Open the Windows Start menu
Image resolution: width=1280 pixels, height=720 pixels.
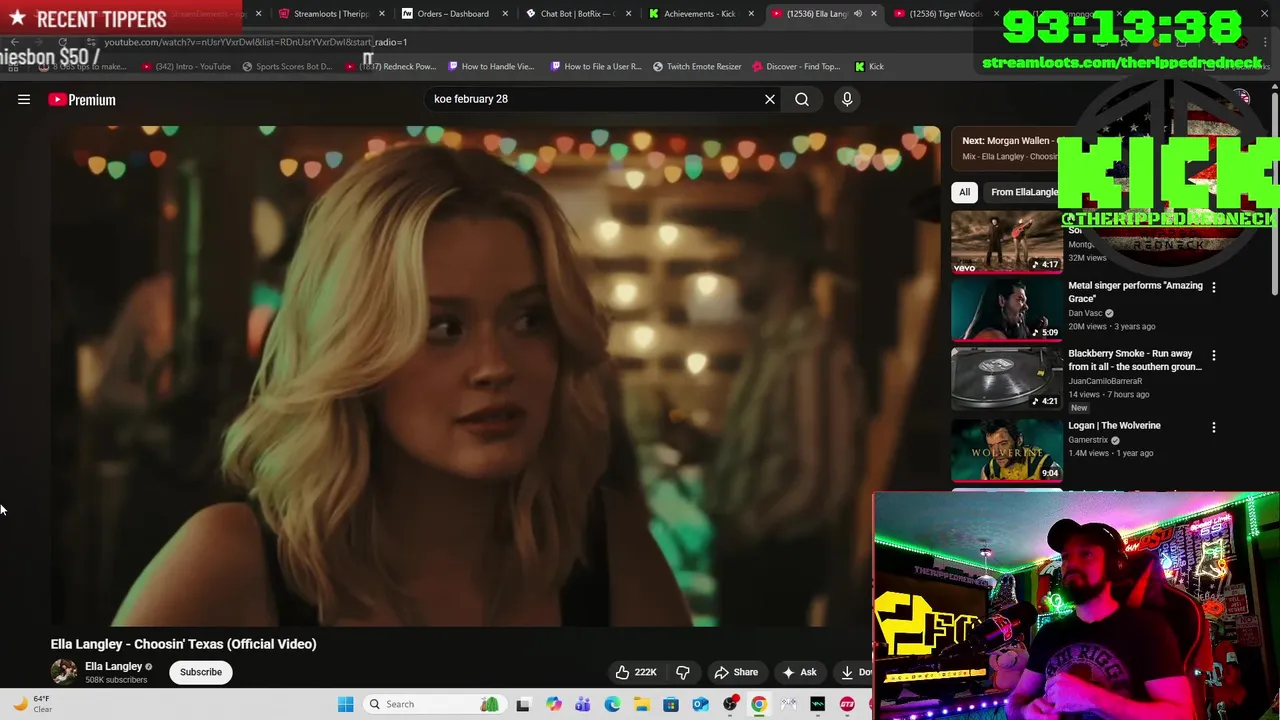(346, 704)
